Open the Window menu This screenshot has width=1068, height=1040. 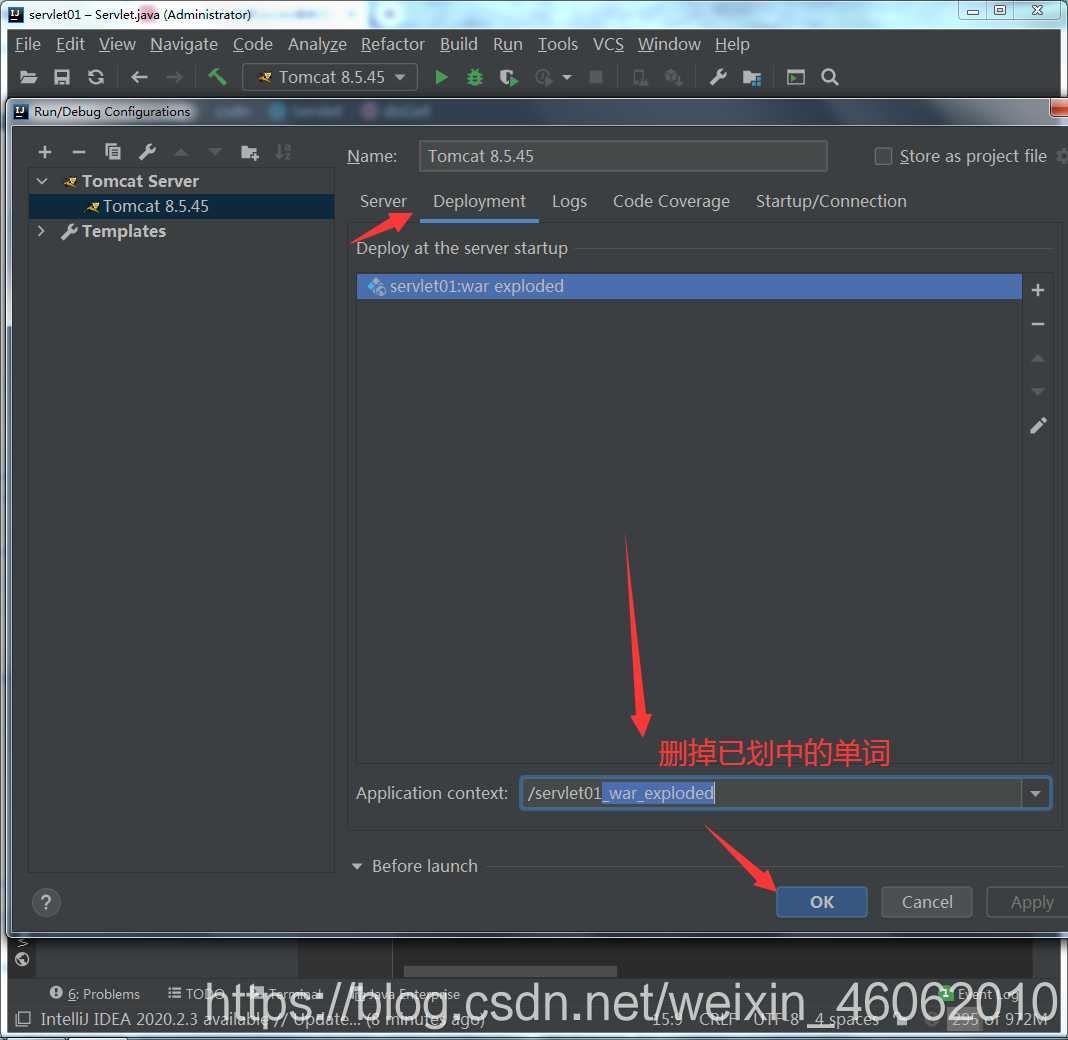point(669,44)
